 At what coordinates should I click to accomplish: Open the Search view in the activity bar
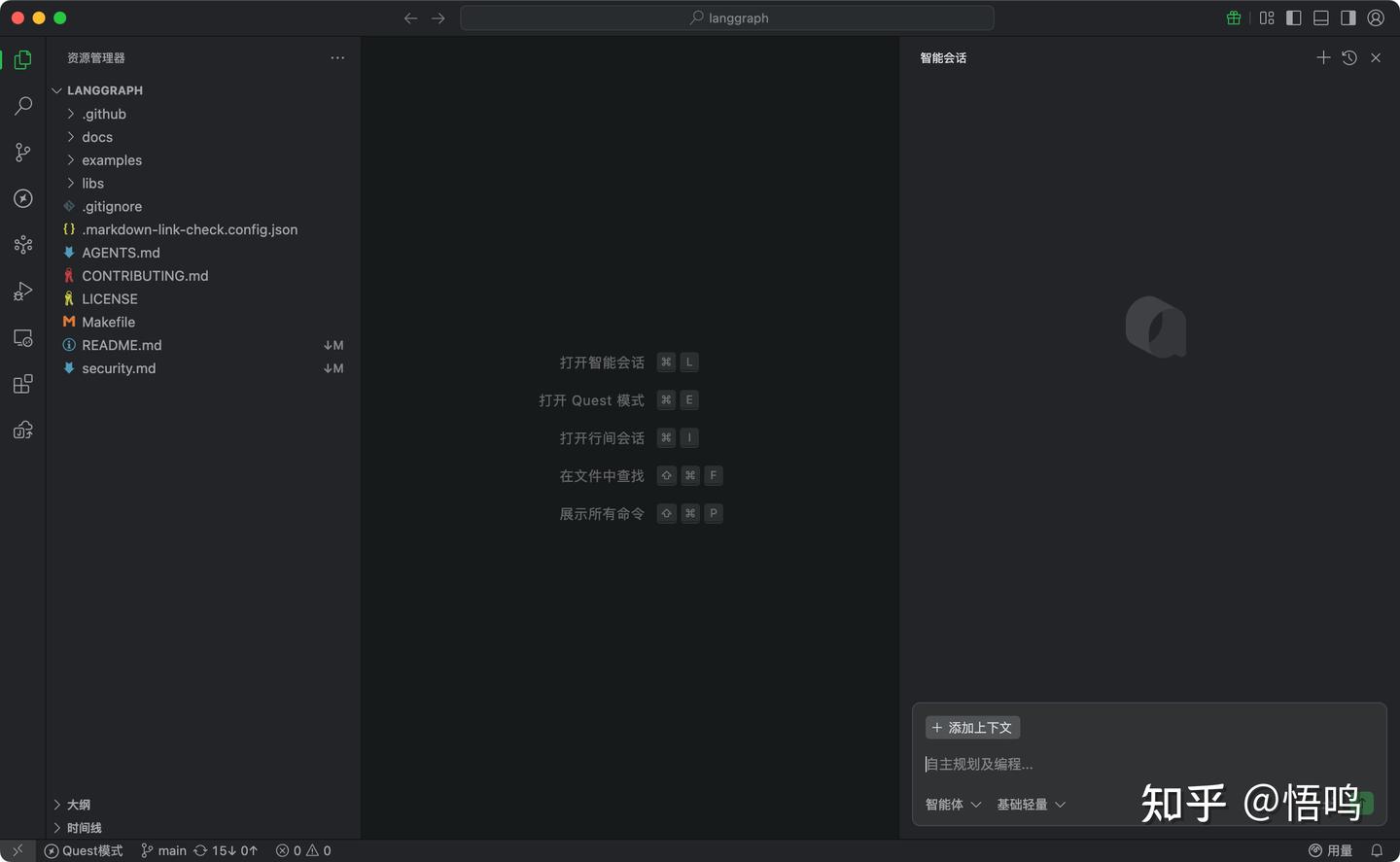(x=22, y=105)
